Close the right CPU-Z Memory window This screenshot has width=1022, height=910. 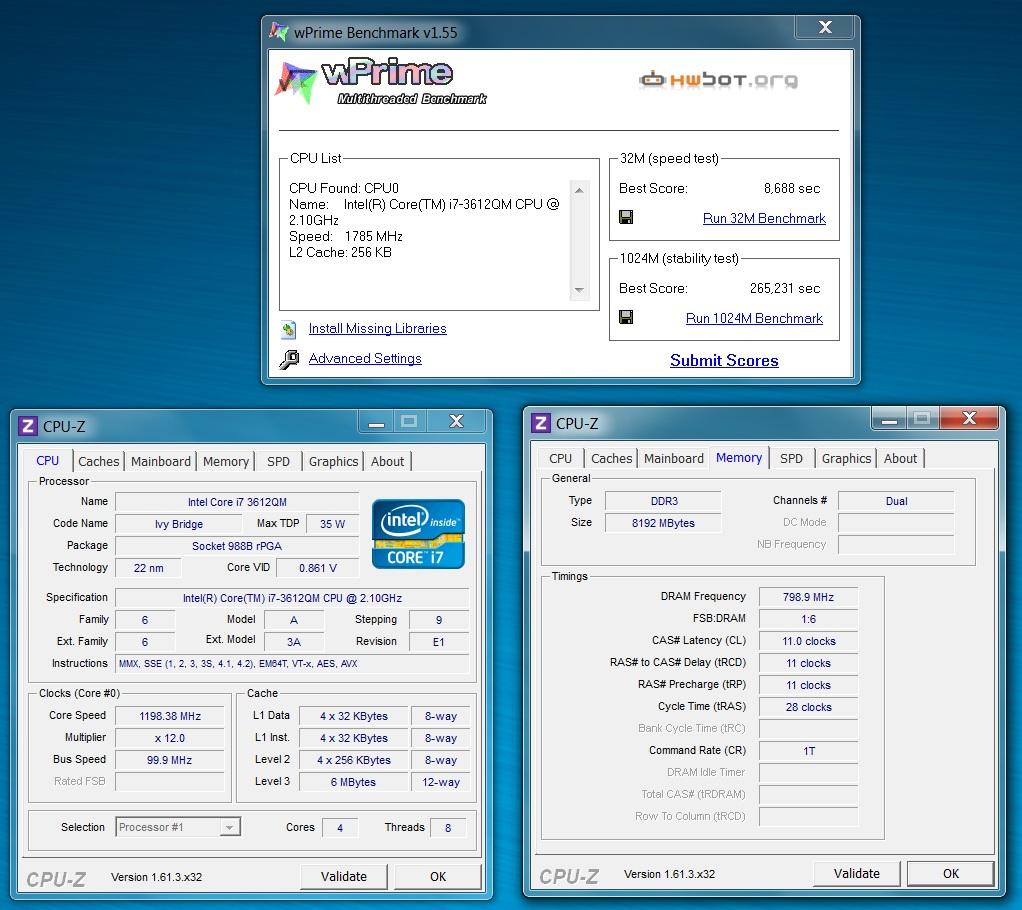click(969, 418)
